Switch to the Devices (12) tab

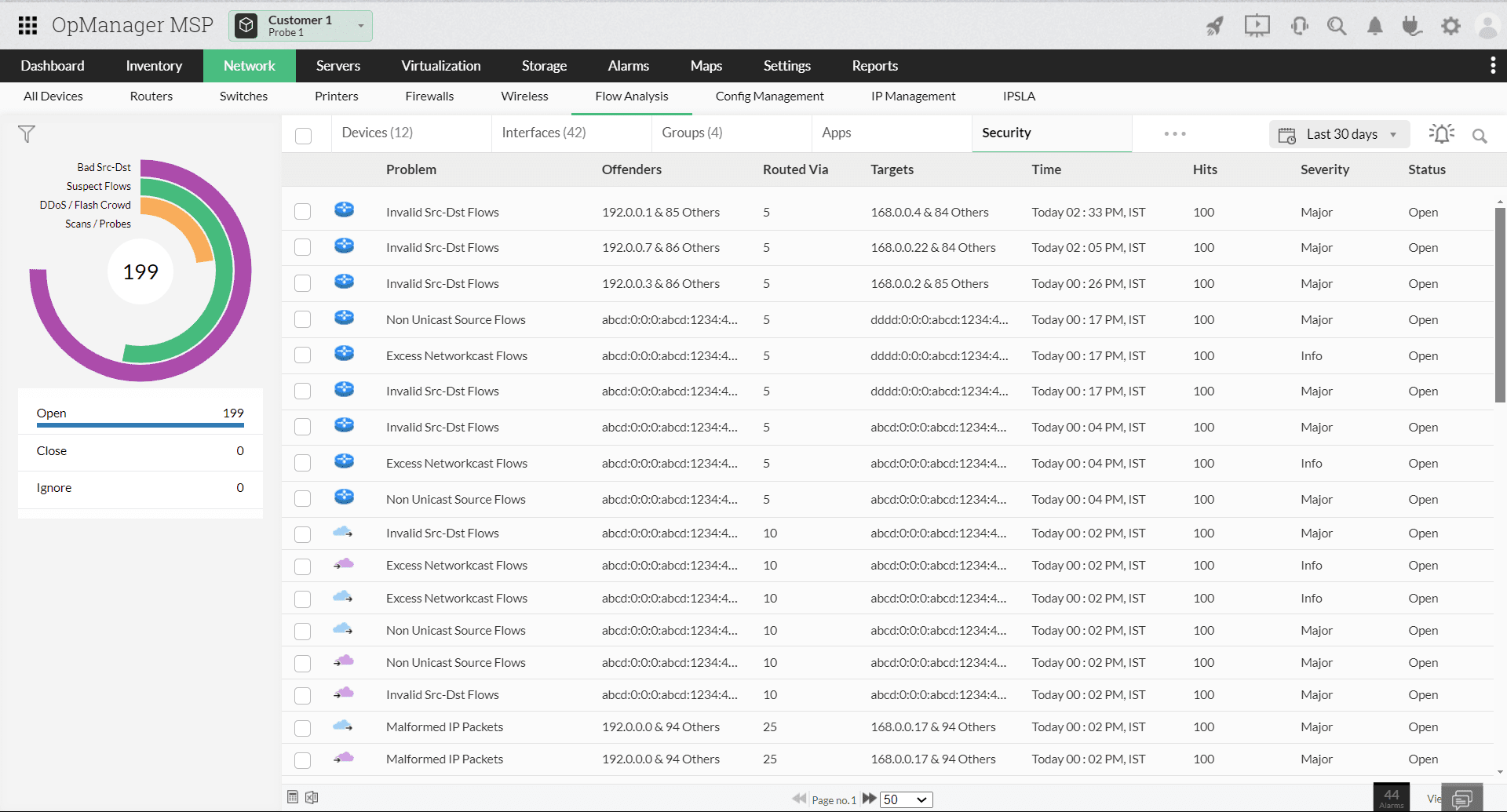pos(378,133)
